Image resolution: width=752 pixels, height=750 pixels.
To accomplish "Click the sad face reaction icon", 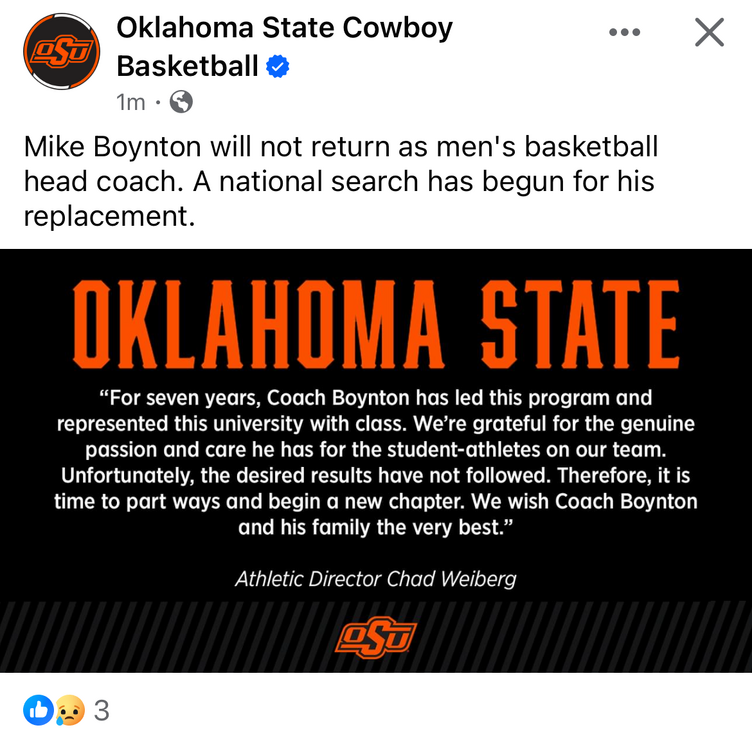I will pyautogui.click(x=67, y=711).
